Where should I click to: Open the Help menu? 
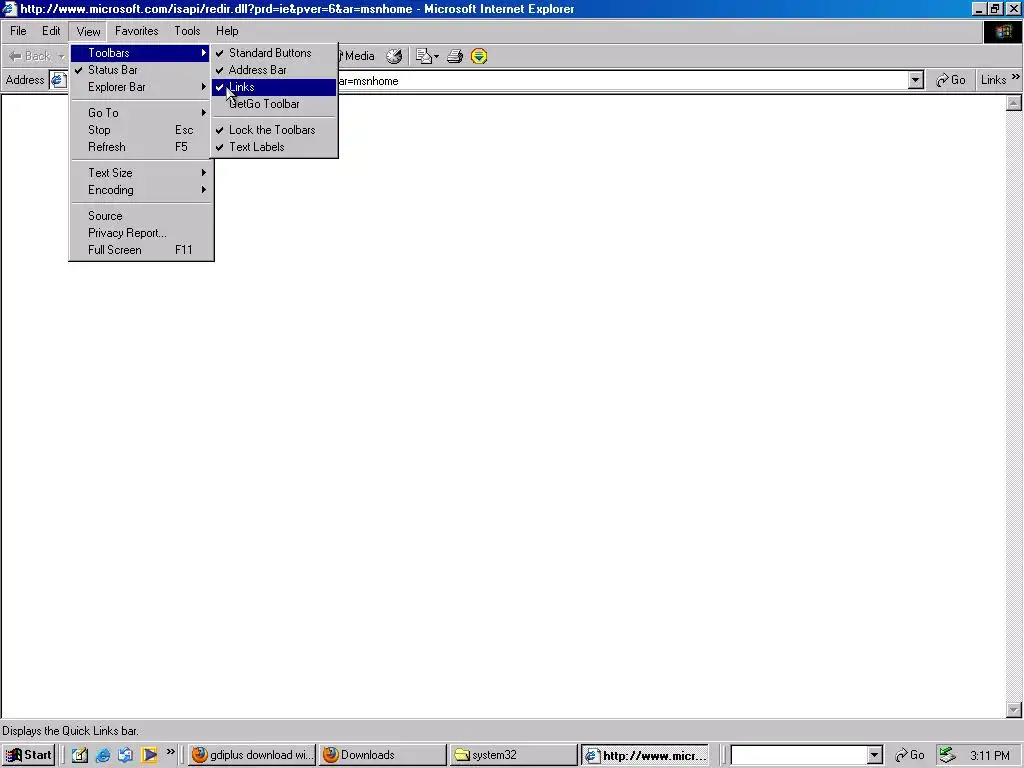[227, 31]
